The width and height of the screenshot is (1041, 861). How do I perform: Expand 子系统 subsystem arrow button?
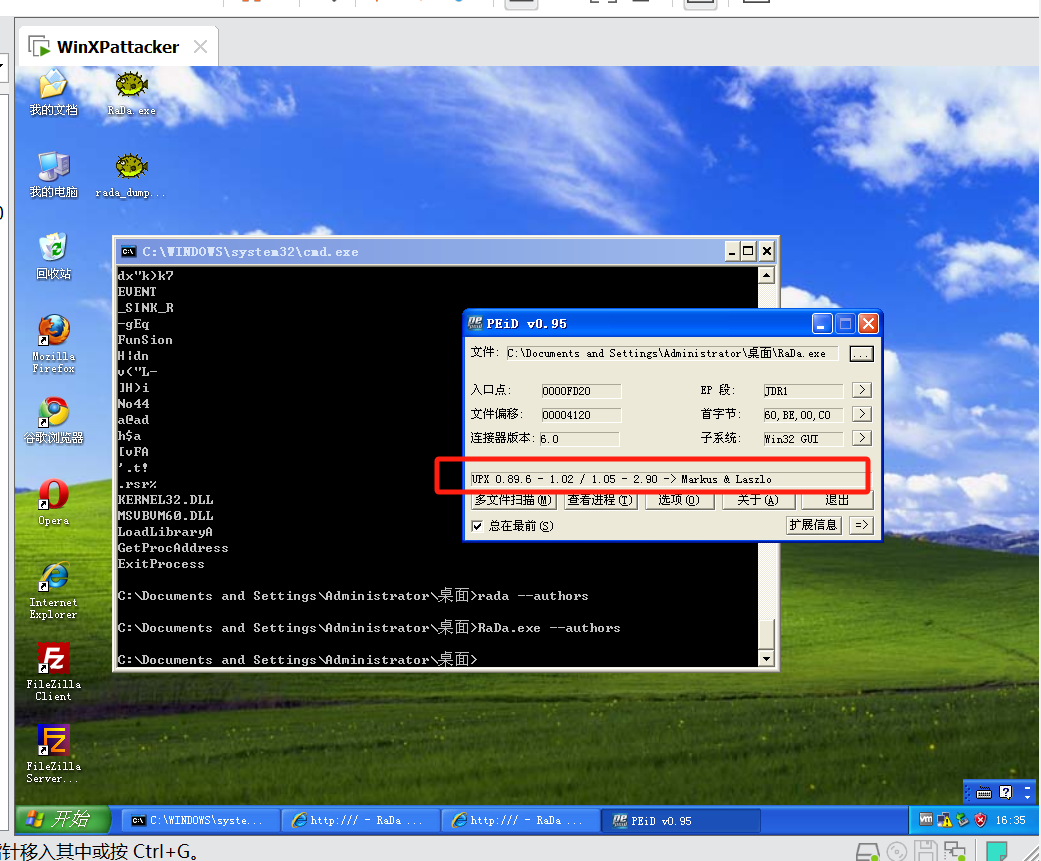862,437
